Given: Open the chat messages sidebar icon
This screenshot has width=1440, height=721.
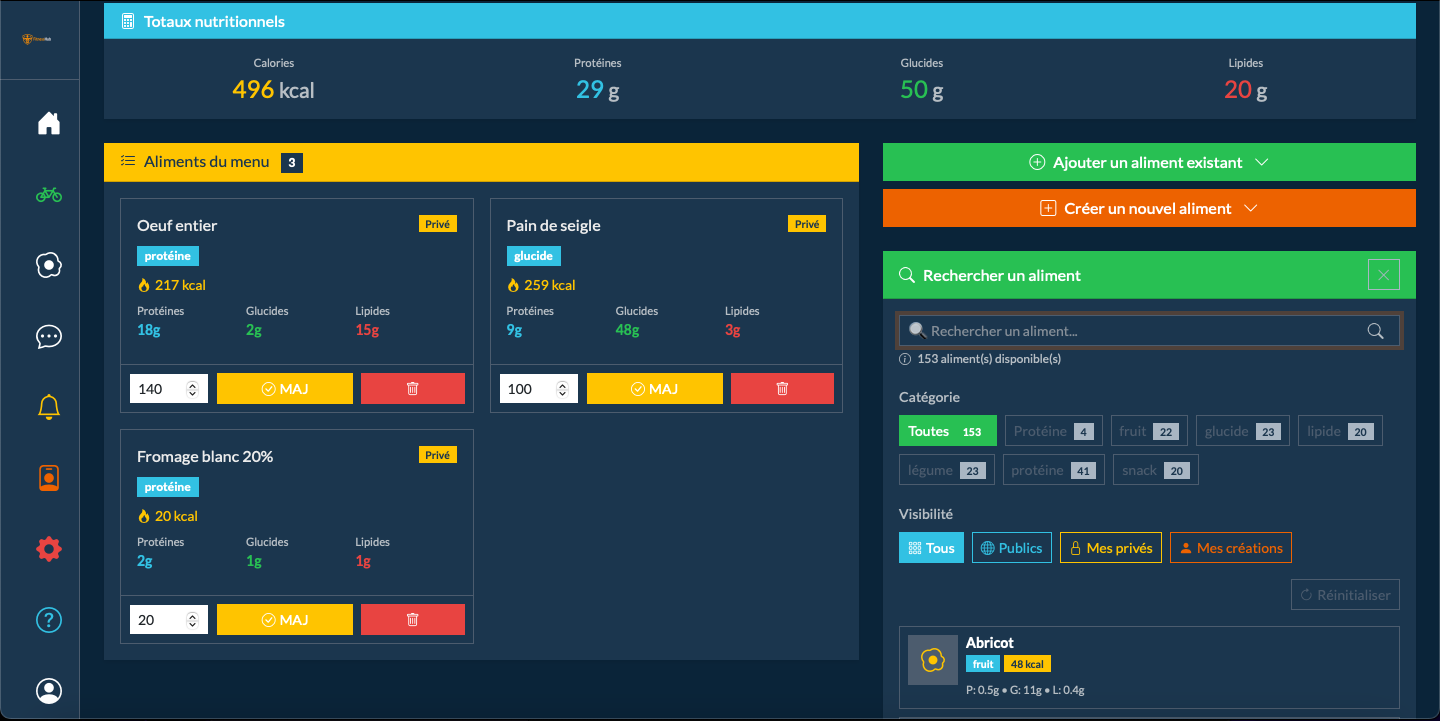Looking at the screenshot, I should click(x=49, y=336).
